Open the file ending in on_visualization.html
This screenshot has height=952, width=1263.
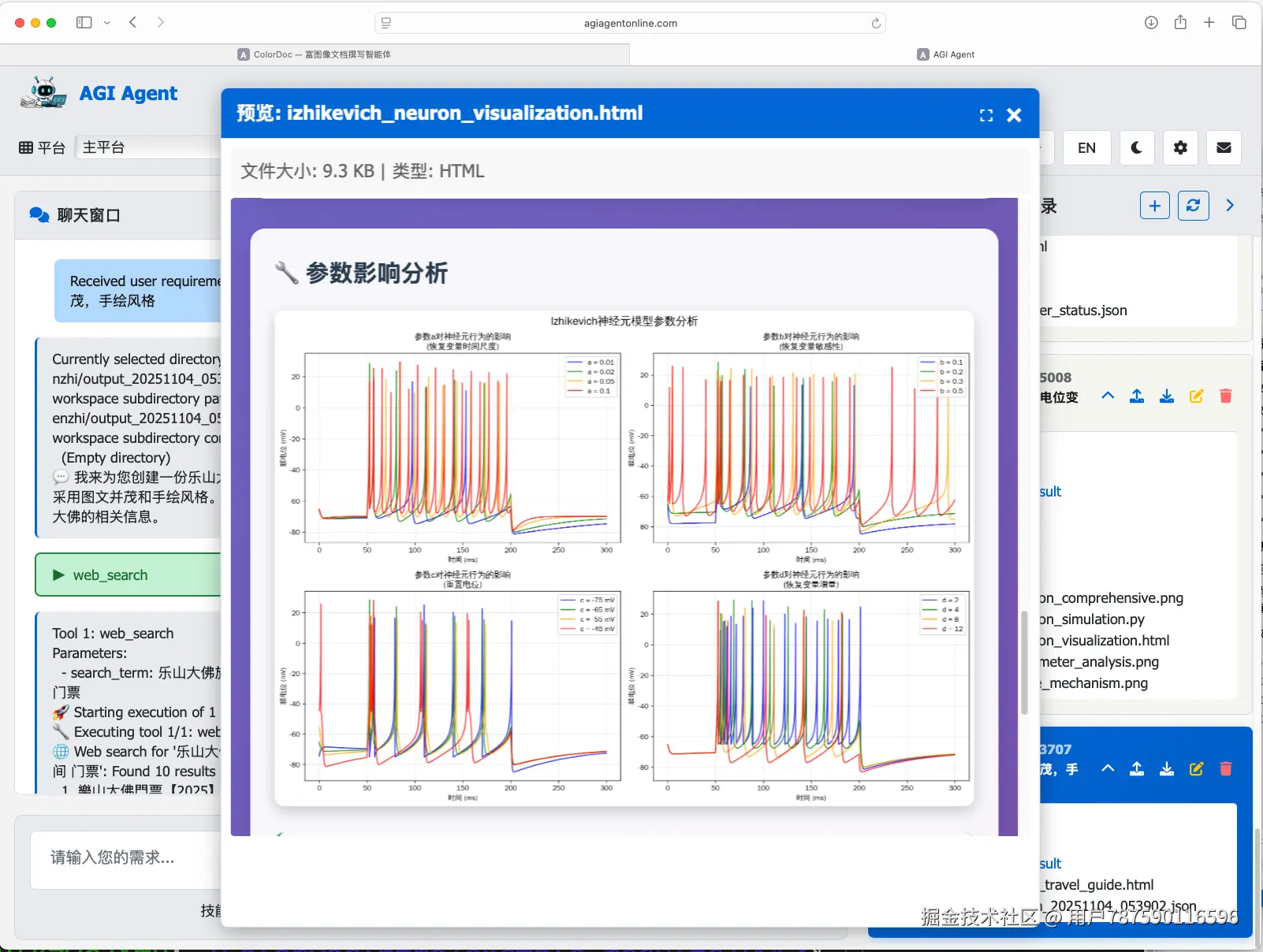click(1105, 641)
